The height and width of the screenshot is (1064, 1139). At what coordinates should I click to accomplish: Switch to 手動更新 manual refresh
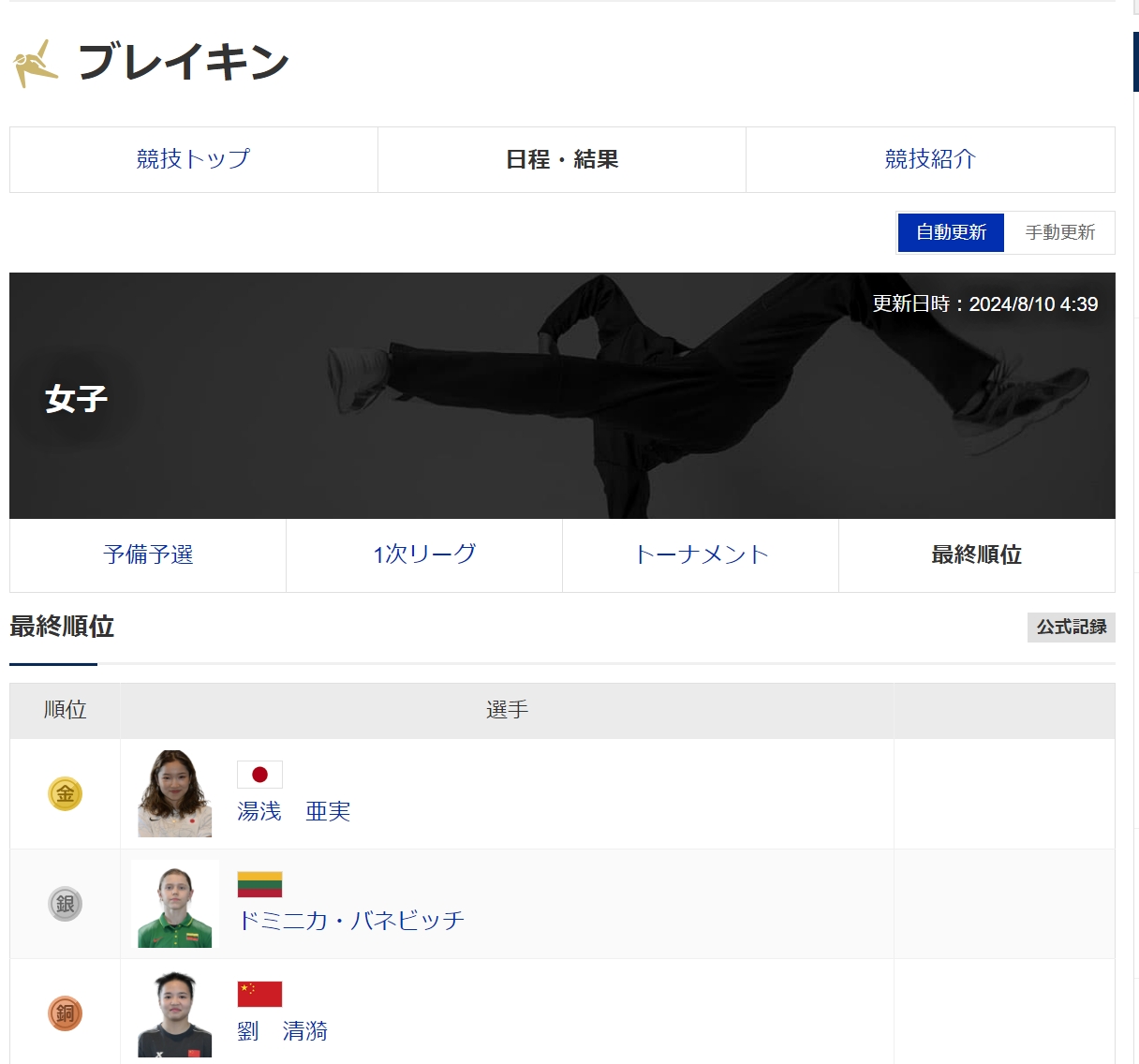coord(1059,232)
